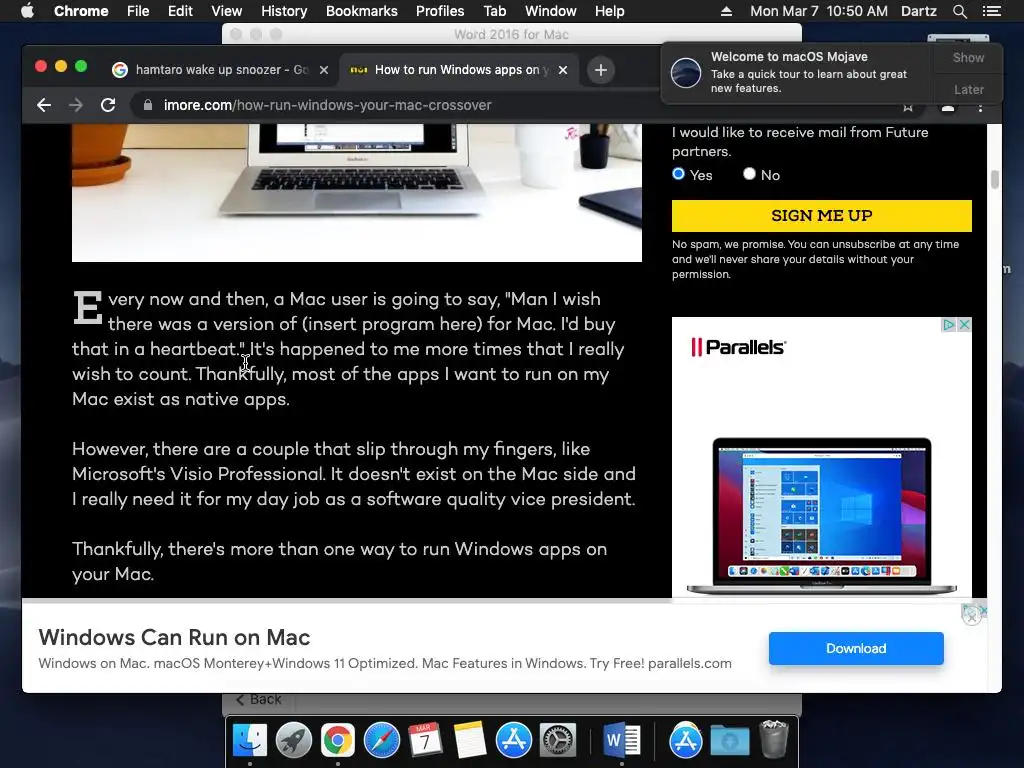Select the No radio button
The image size is (1024, 768).
tap(749, 174)
